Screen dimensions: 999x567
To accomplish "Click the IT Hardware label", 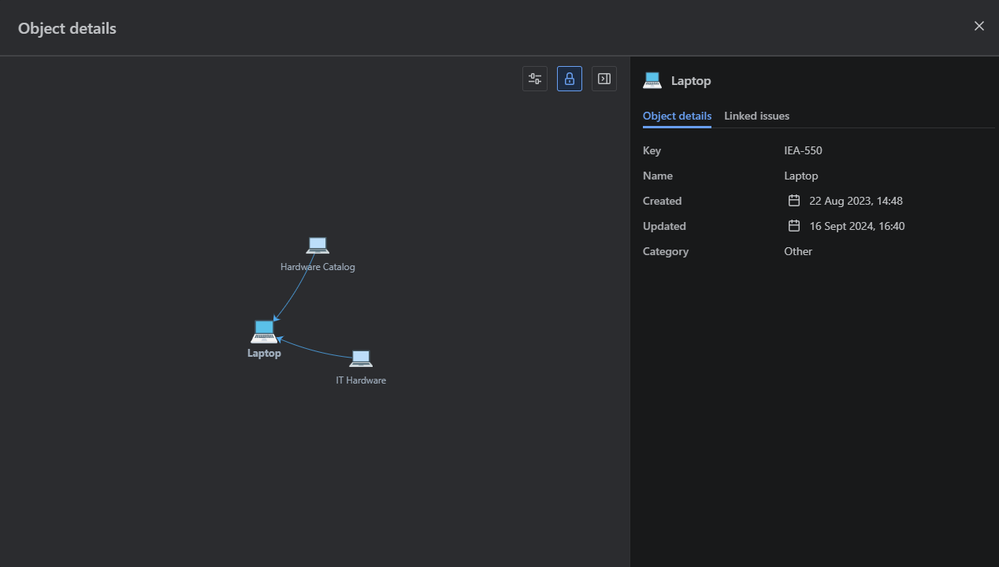I will click(361, 380).
